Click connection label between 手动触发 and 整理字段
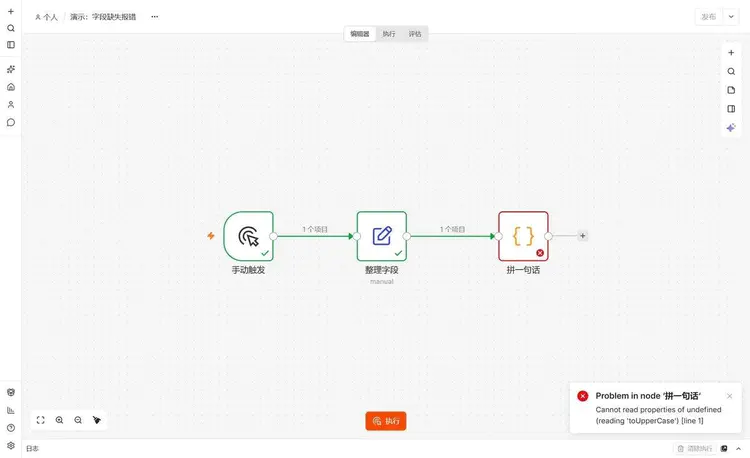Image resolution: width=750 pixels, height=458 pixels. [315, 229]
